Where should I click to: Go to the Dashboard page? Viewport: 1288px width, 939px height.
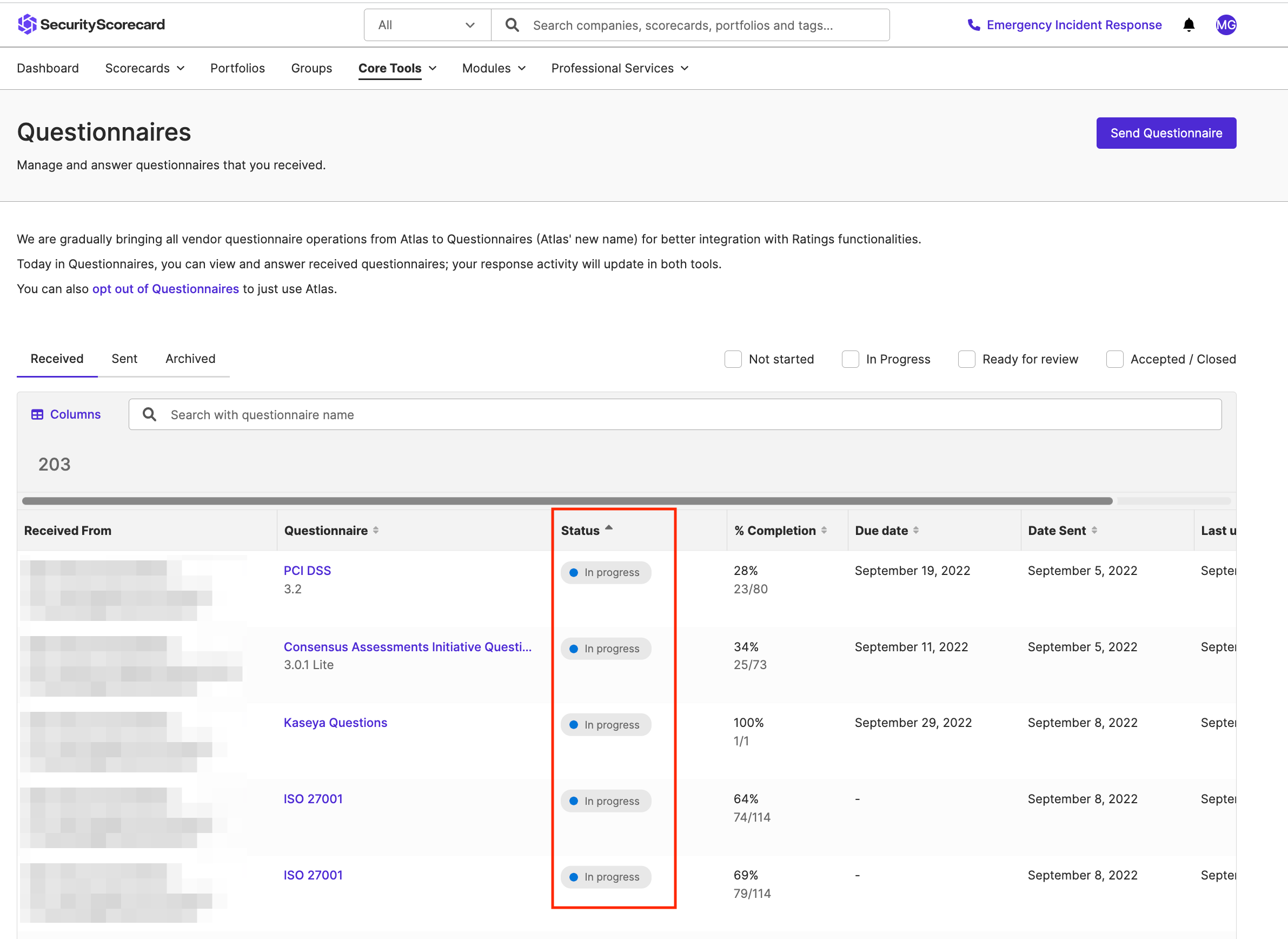[48, 68]
